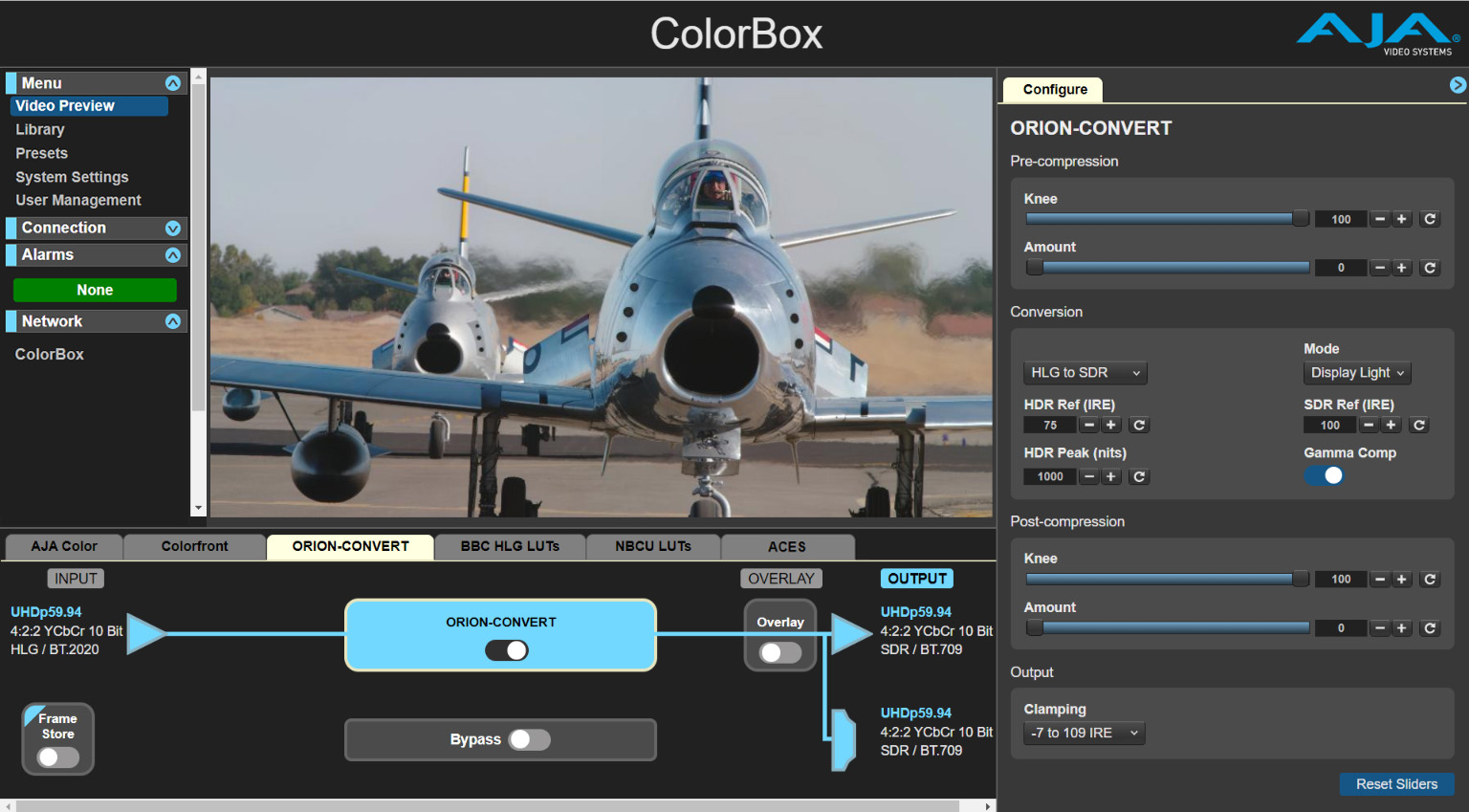Reset the SDR Ref (IRE) value
This screenshot has width=1469, height=812.
tap(1419, 425)
